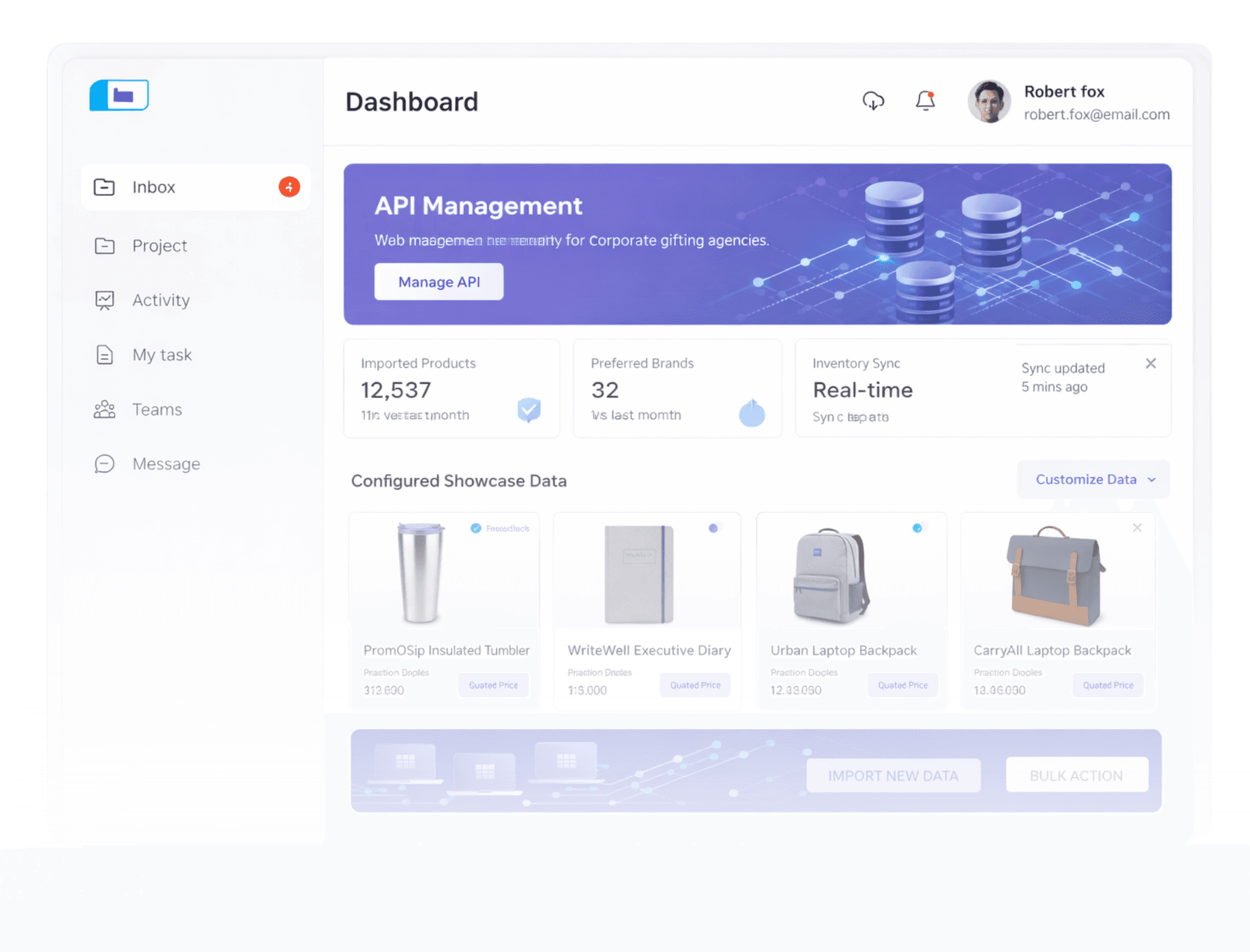The width and height of the screenshot is (1250, 952).
Task: Select the Urban Laptop Backpack thumbnail
Action: pos(831,575)
